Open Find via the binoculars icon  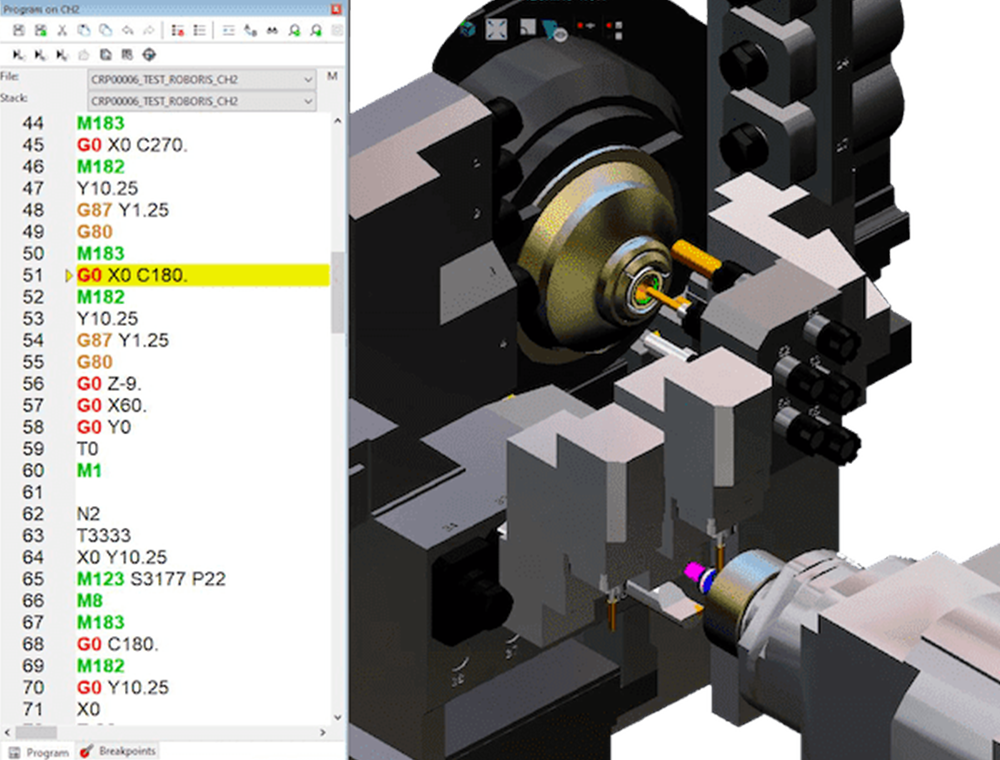(272, 30)
